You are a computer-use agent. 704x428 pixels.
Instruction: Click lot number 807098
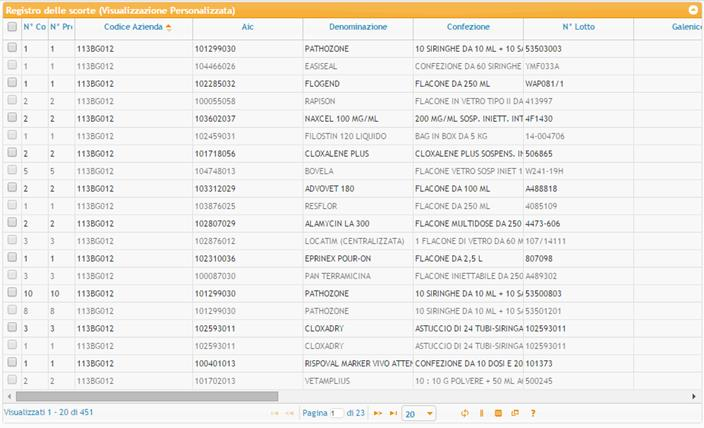click(539, 259)
